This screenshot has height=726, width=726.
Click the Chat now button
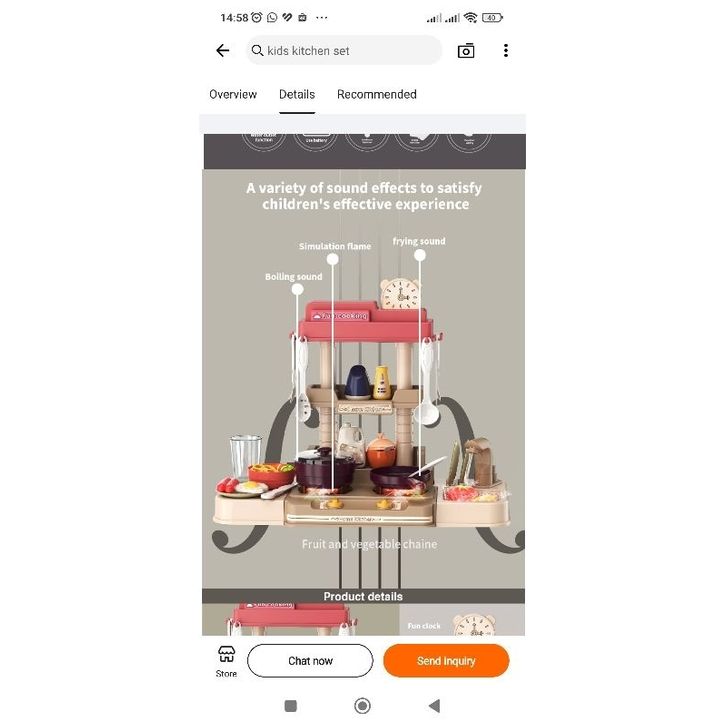coord(310,661)
